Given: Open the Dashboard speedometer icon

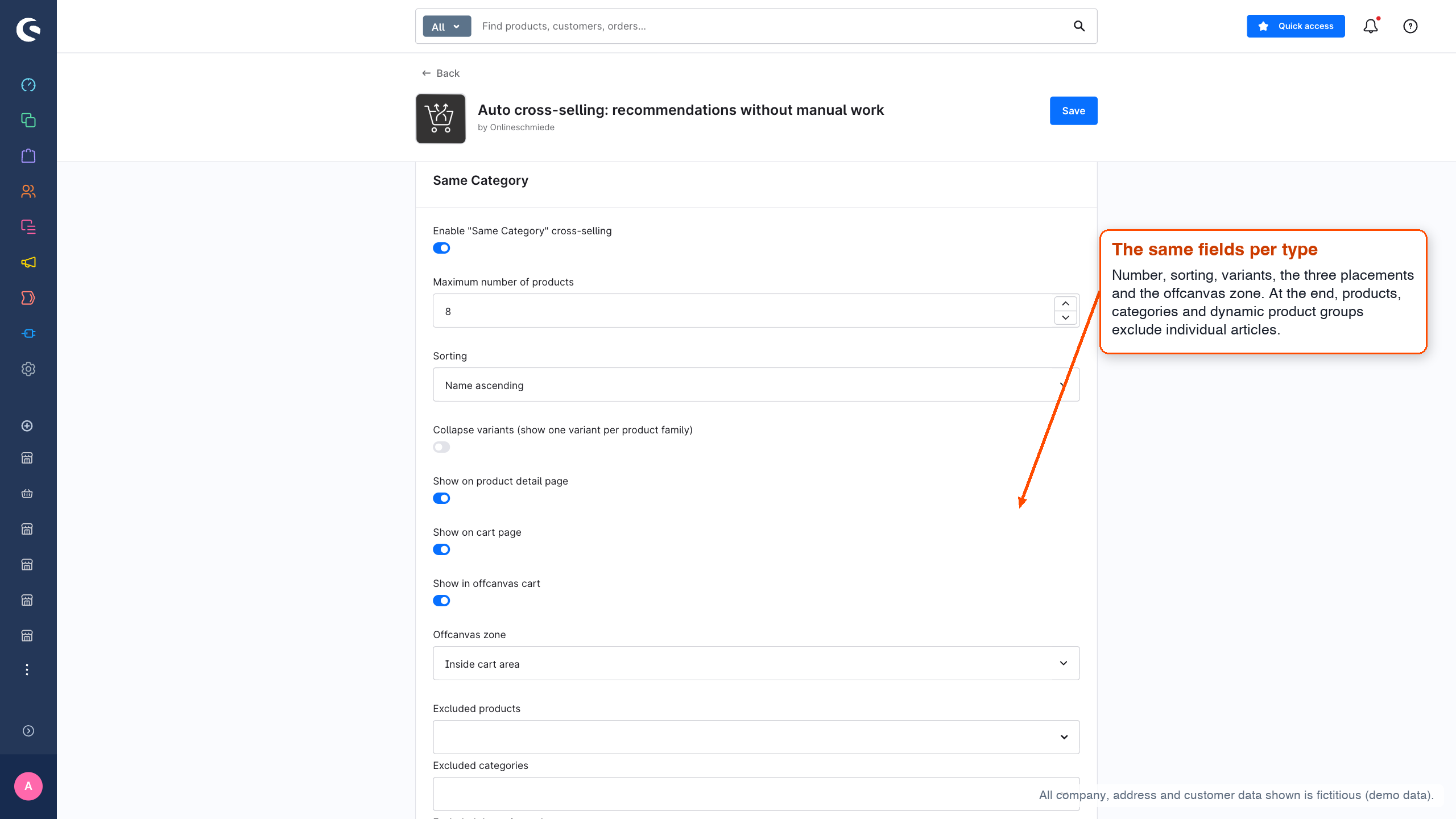Looking at the screenshot, I should pyautogui.click(x=28, y=85).
